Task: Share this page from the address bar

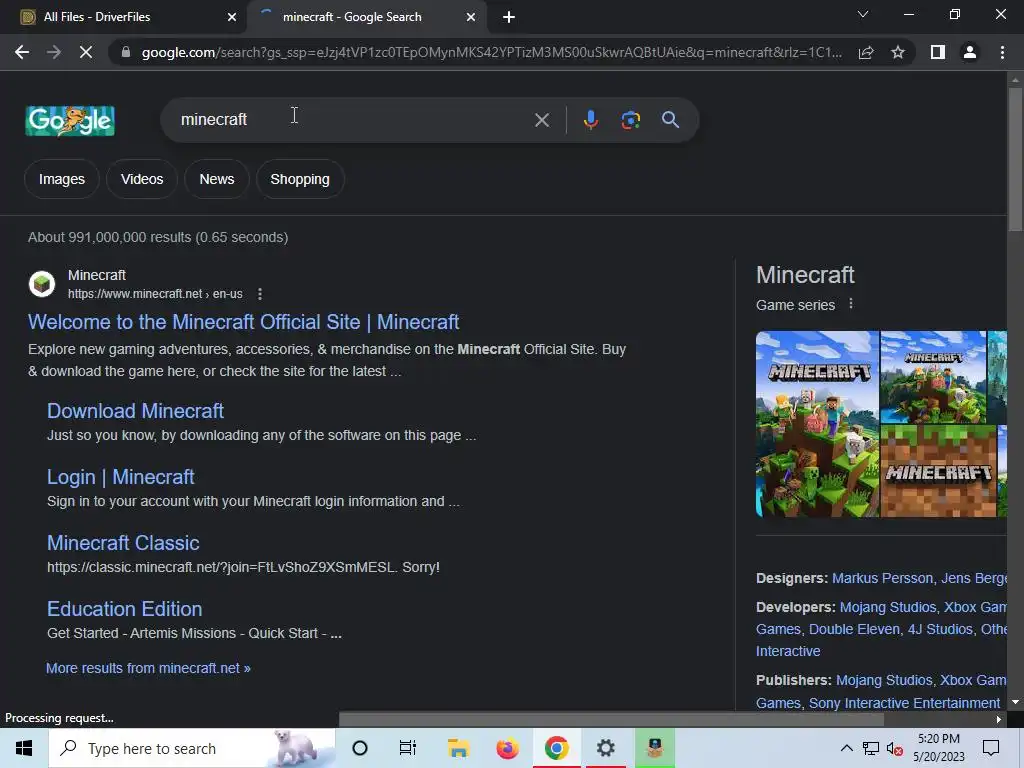Action: point(866,52)
